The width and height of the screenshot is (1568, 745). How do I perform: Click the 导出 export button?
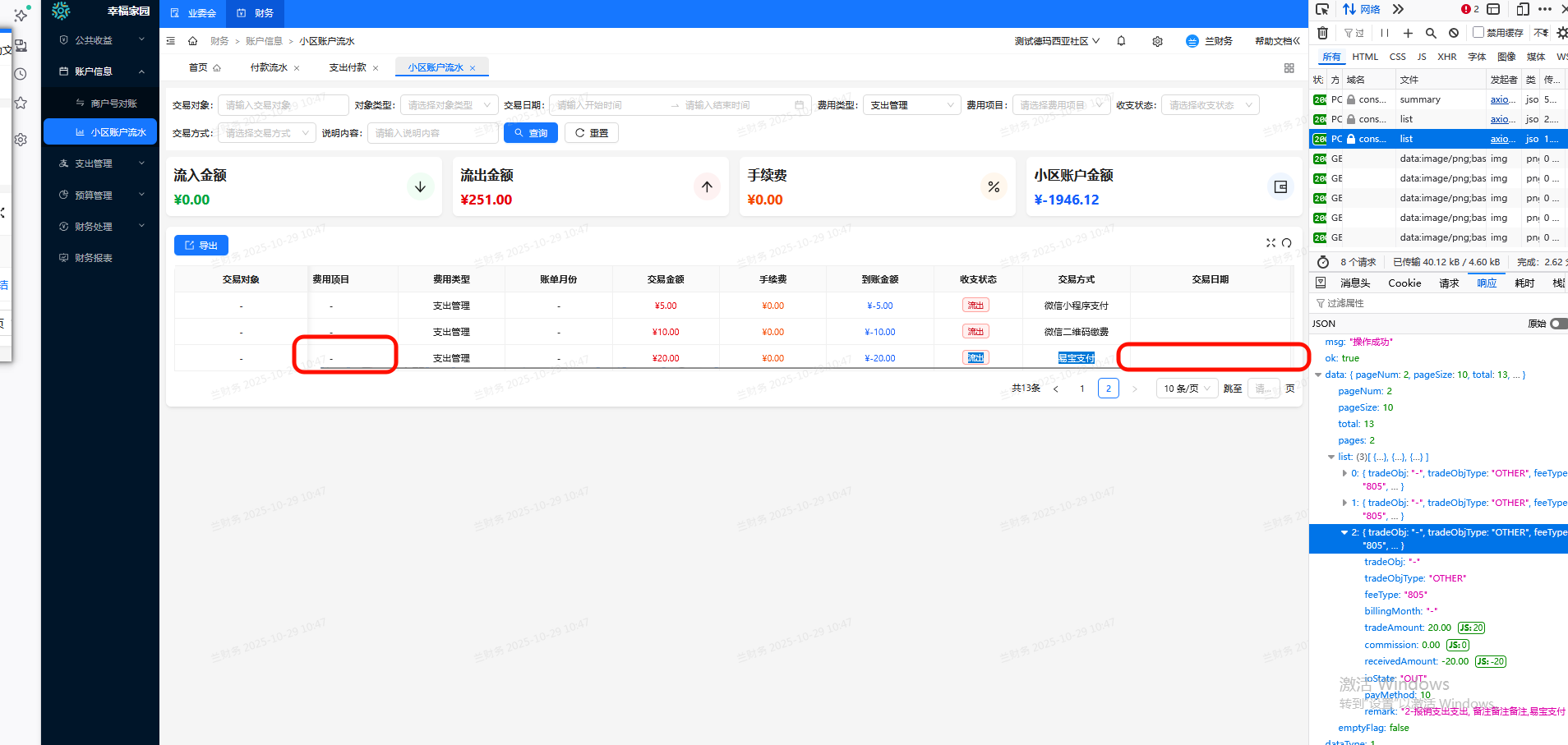[201, 246]
